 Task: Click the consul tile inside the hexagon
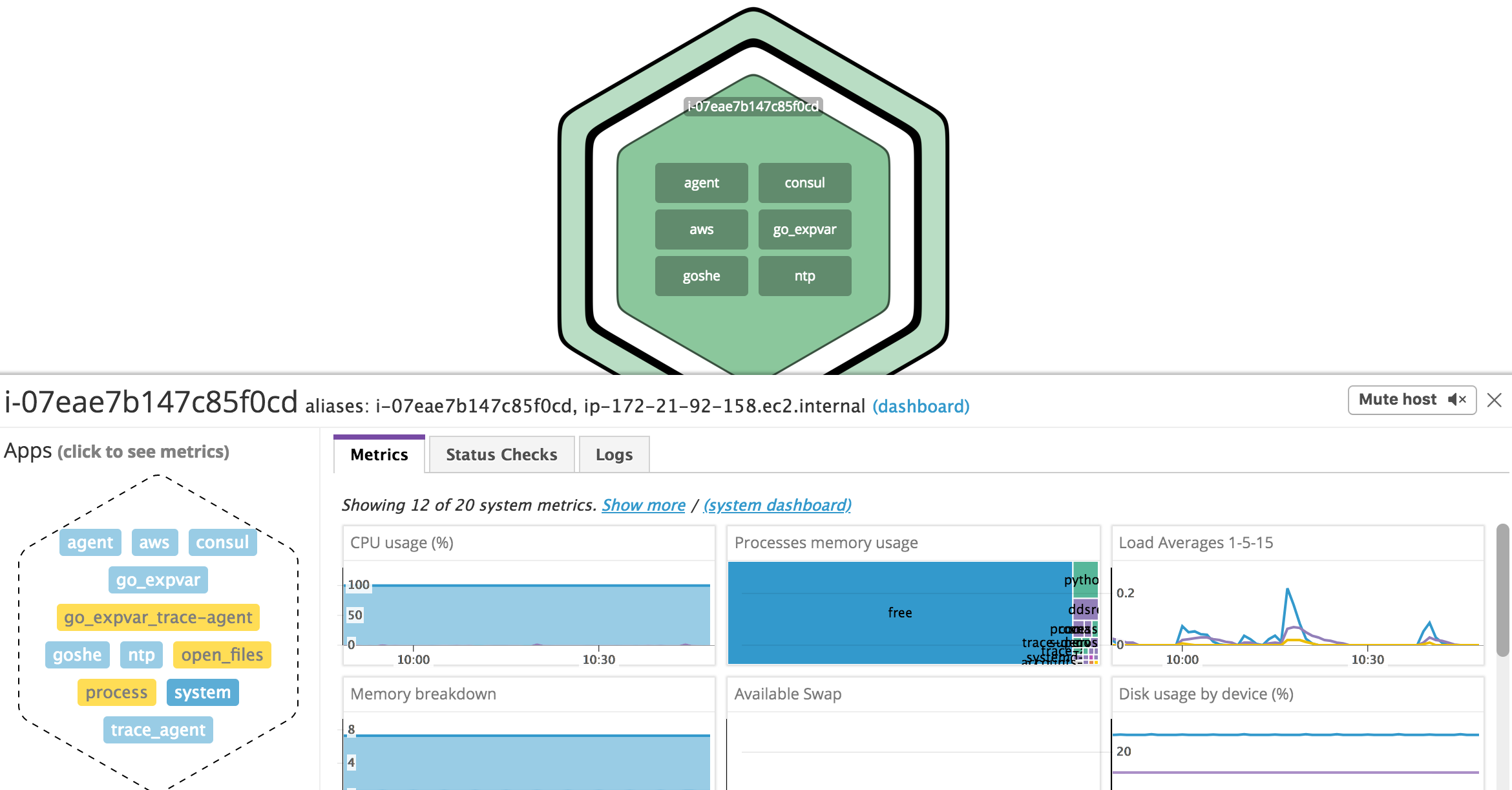click(x=804, y=183)
